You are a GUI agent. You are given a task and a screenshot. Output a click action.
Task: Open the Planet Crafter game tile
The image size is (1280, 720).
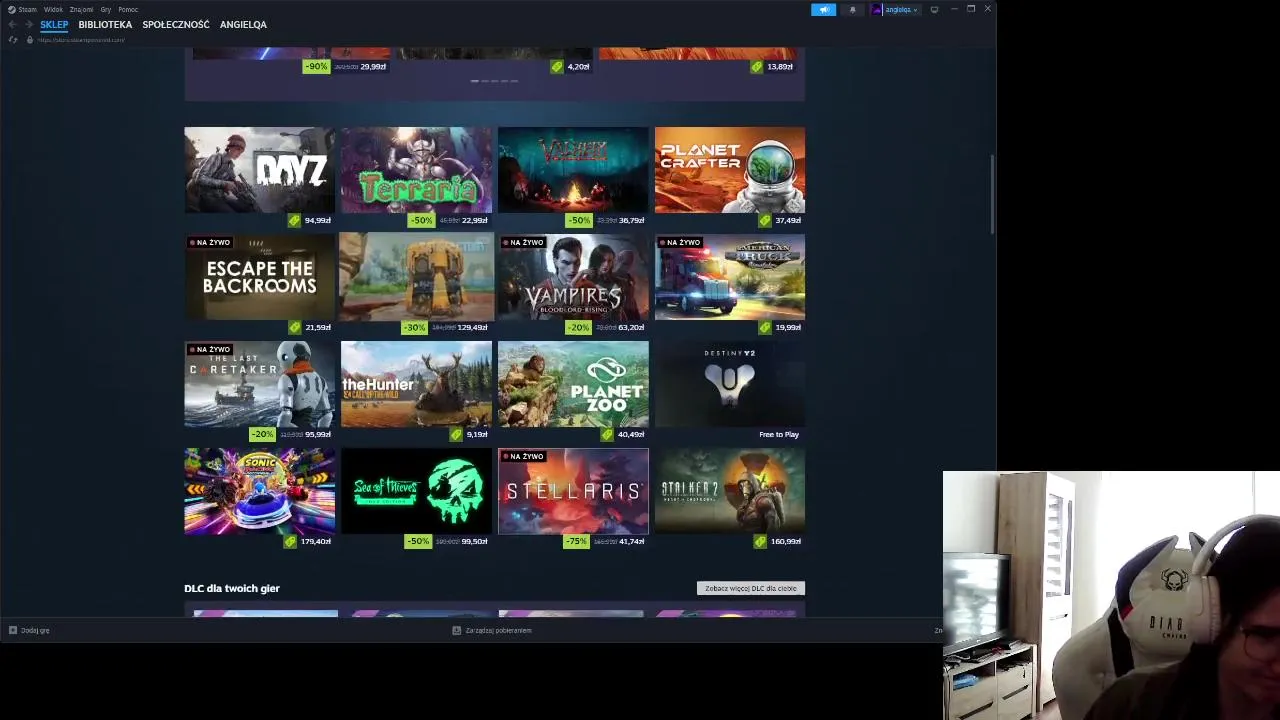tap(730, 170)
